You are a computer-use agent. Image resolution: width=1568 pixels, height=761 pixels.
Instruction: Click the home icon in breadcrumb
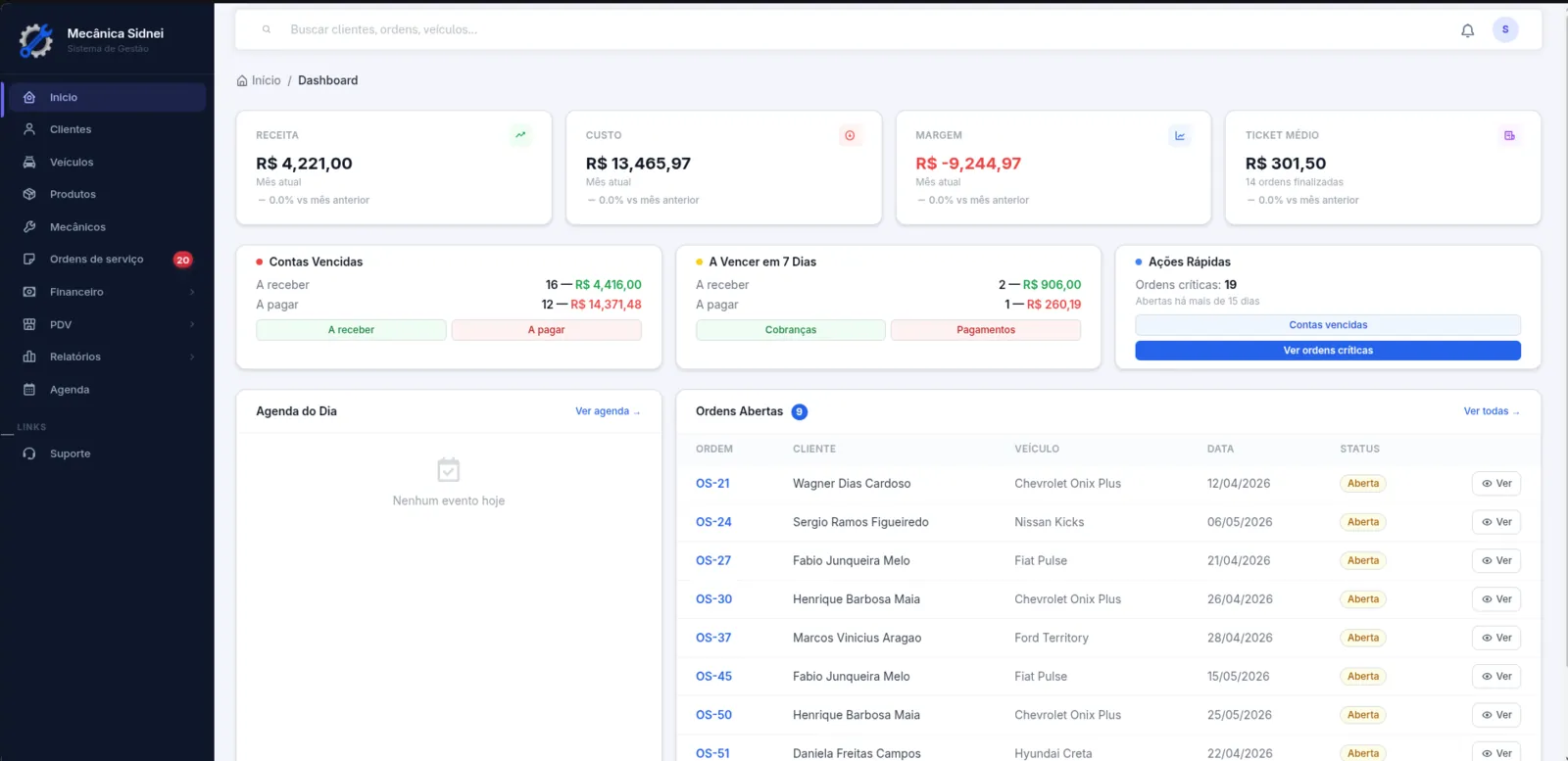point(242,80)
